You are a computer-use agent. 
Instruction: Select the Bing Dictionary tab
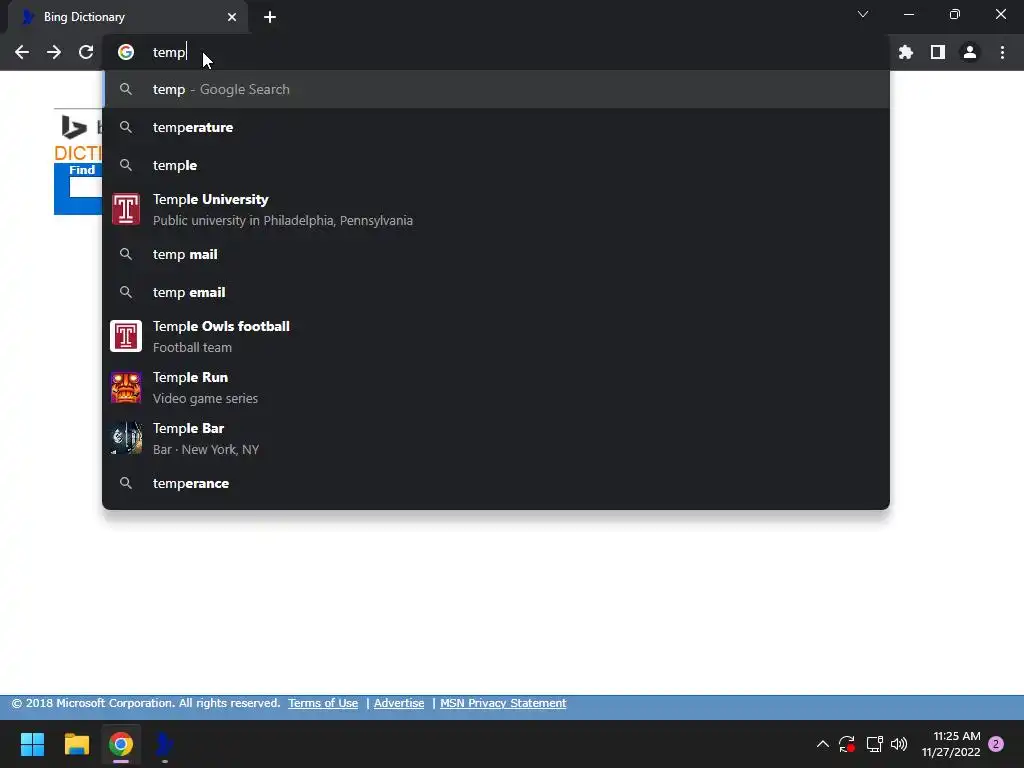[127, 17]
